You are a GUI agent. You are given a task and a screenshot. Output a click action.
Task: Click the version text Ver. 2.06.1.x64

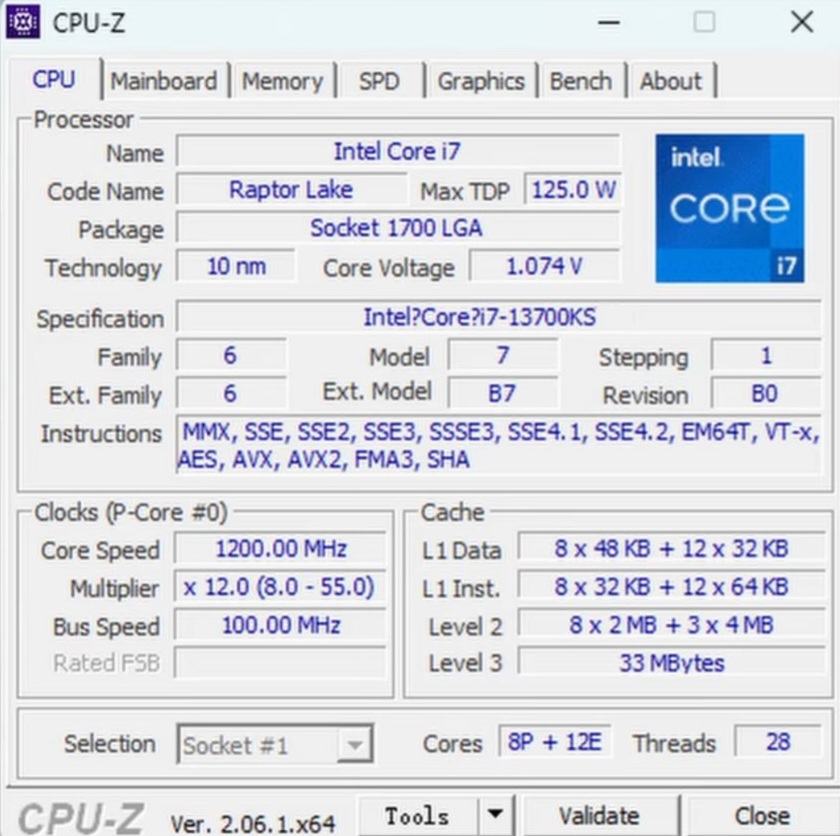tap(253, 824)
